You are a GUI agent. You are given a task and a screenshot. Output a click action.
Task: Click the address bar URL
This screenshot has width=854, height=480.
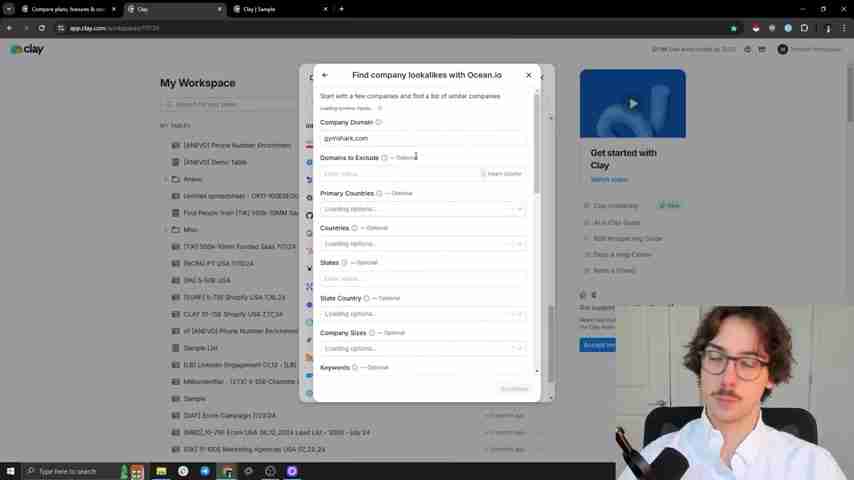coord(114,28)
